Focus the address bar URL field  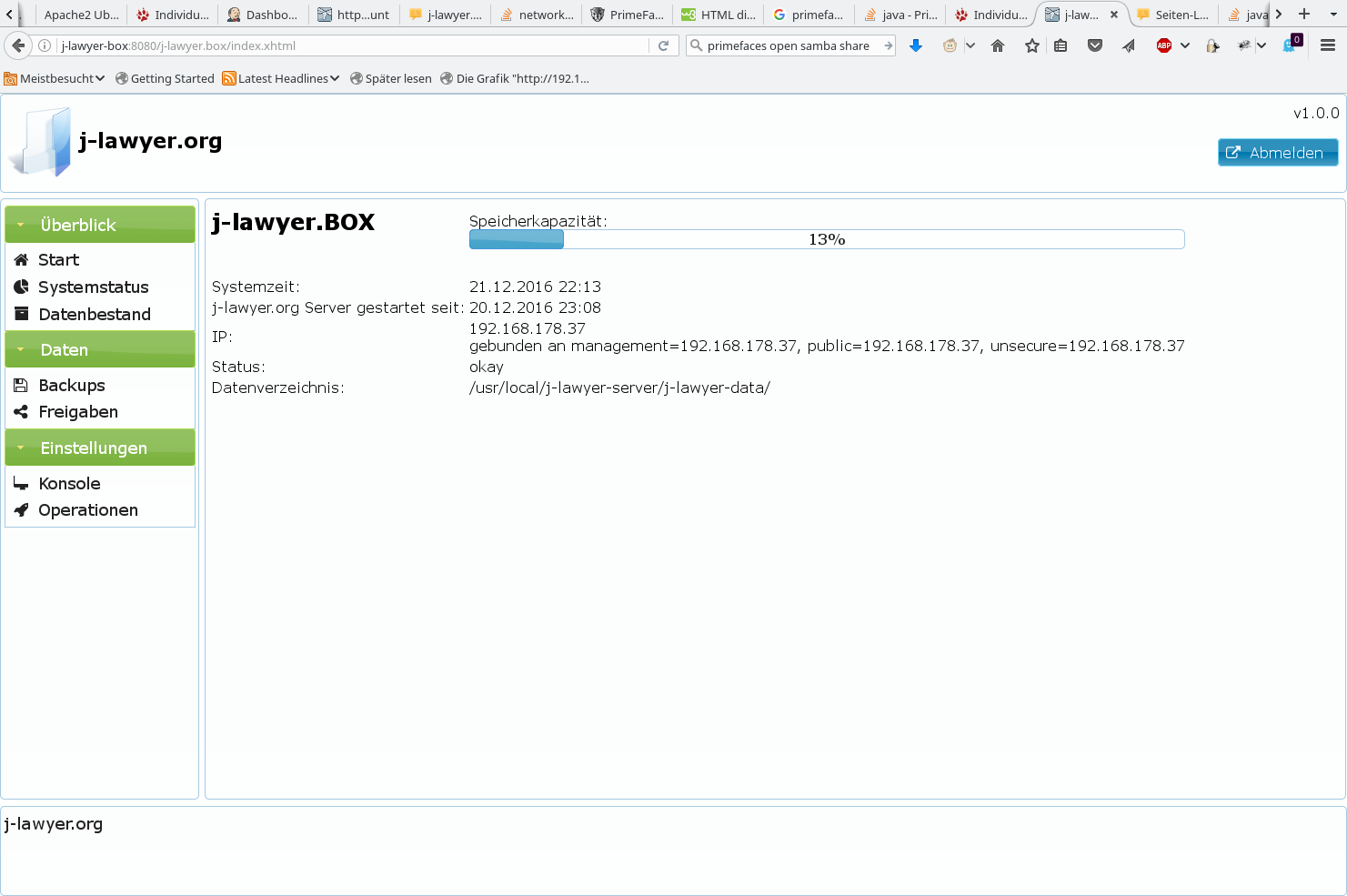click(x=353, y=45)
